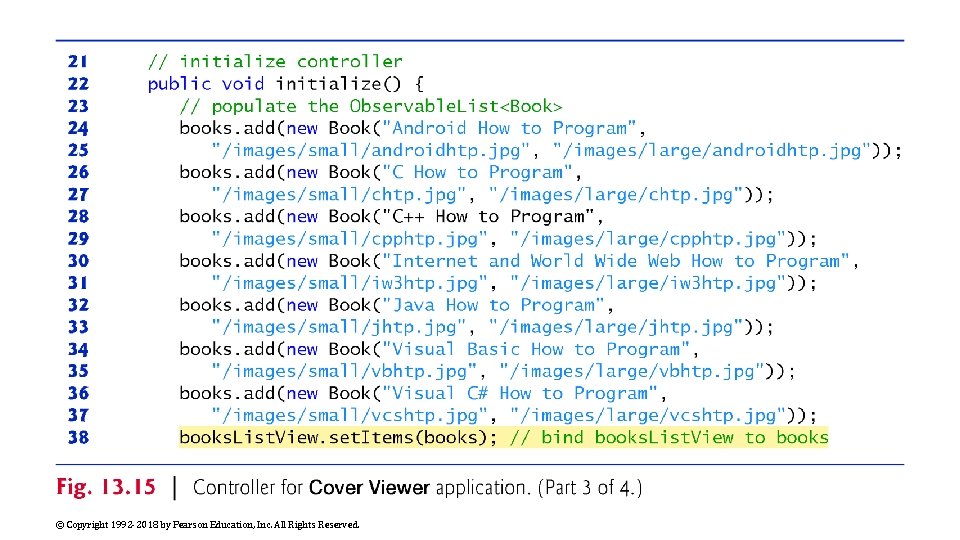Click "/images/large/cpphtp.jpg" path
The image size is (960, 540).
647,239
